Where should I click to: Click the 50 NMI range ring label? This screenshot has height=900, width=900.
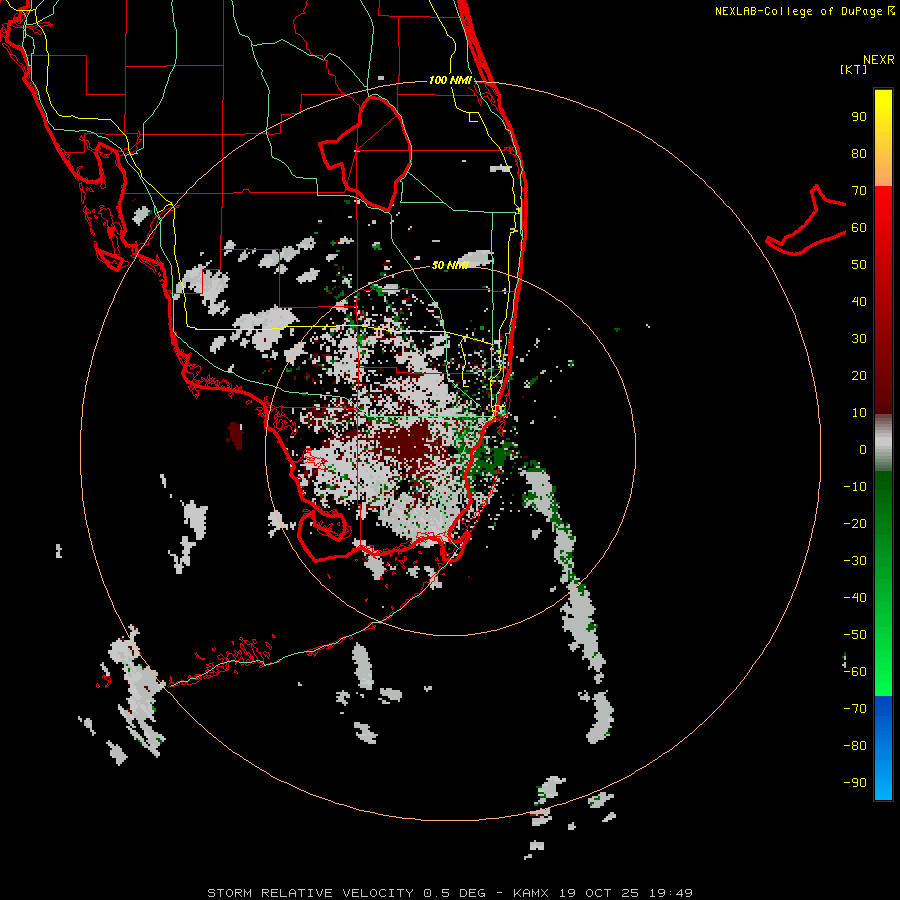click(x=450, y=265)
